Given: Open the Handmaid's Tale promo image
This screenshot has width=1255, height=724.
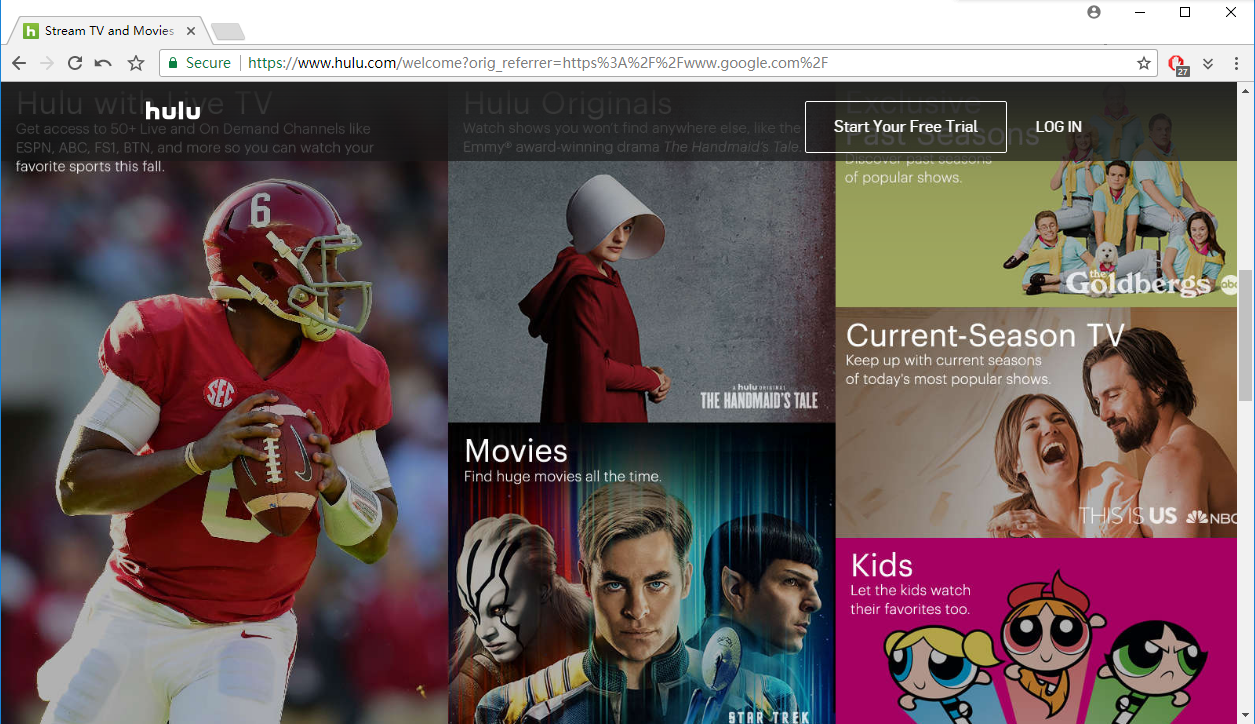Looking at the screenshot, I should (x=641, y=290).
